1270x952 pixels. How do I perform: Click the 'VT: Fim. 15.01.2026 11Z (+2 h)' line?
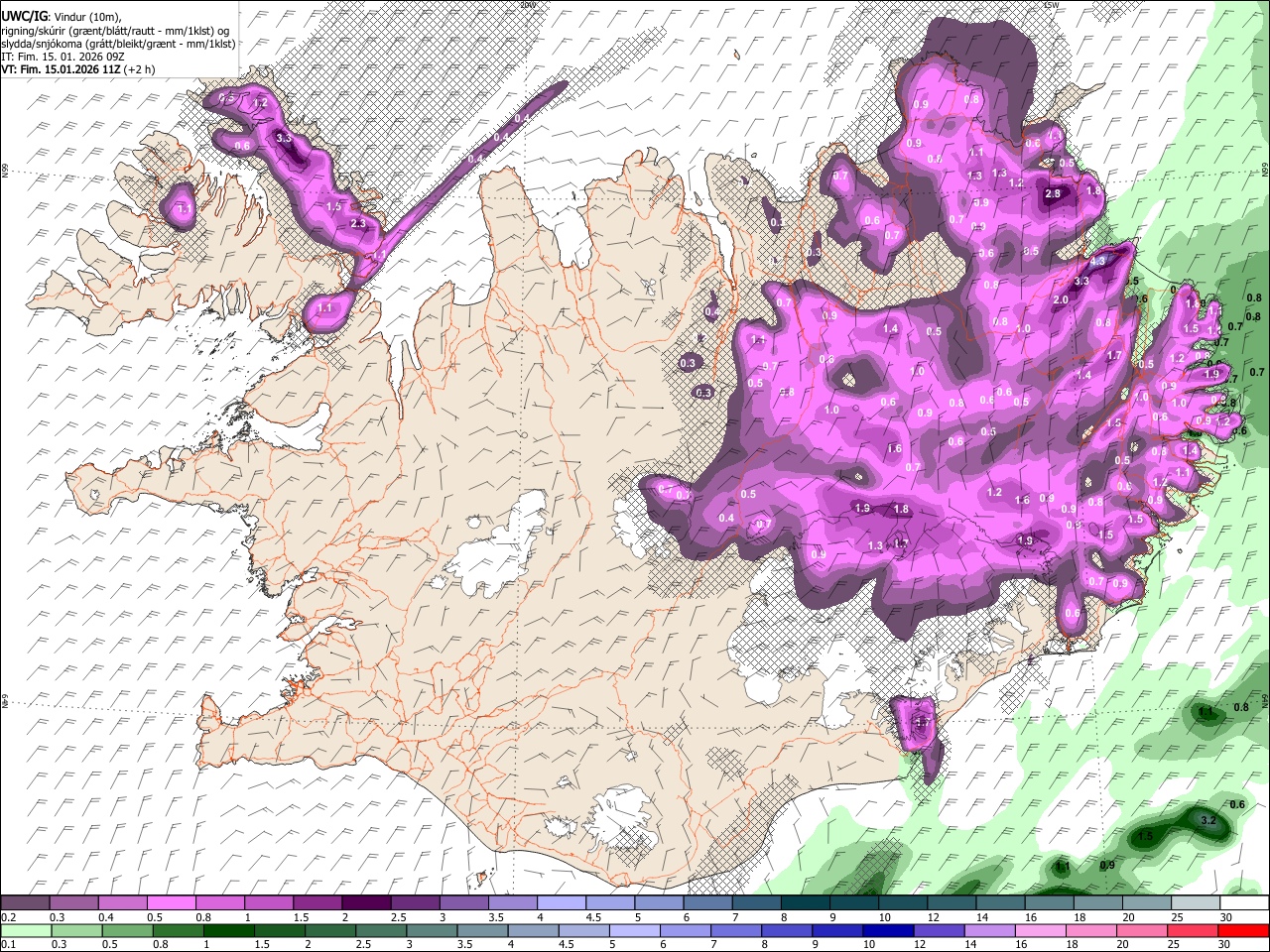[78, 69]
